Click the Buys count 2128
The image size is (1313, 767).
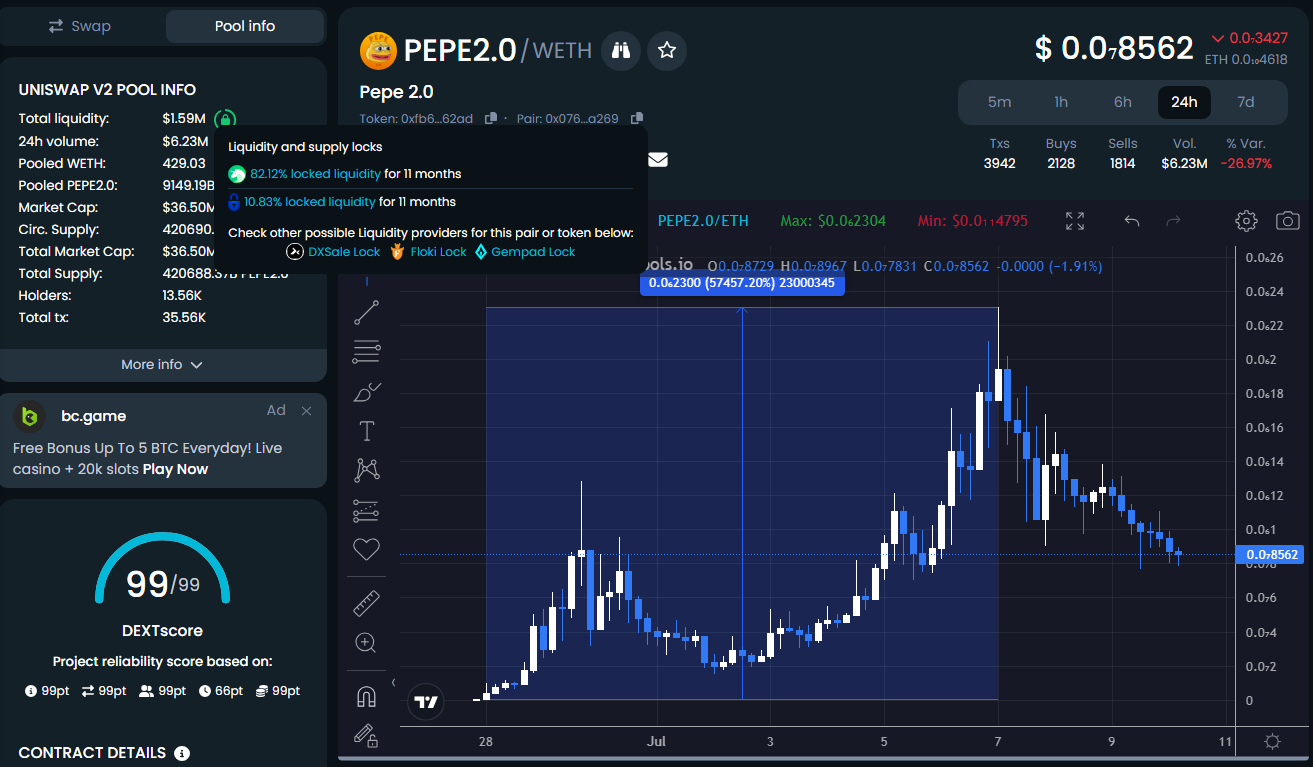(1061, 163)
